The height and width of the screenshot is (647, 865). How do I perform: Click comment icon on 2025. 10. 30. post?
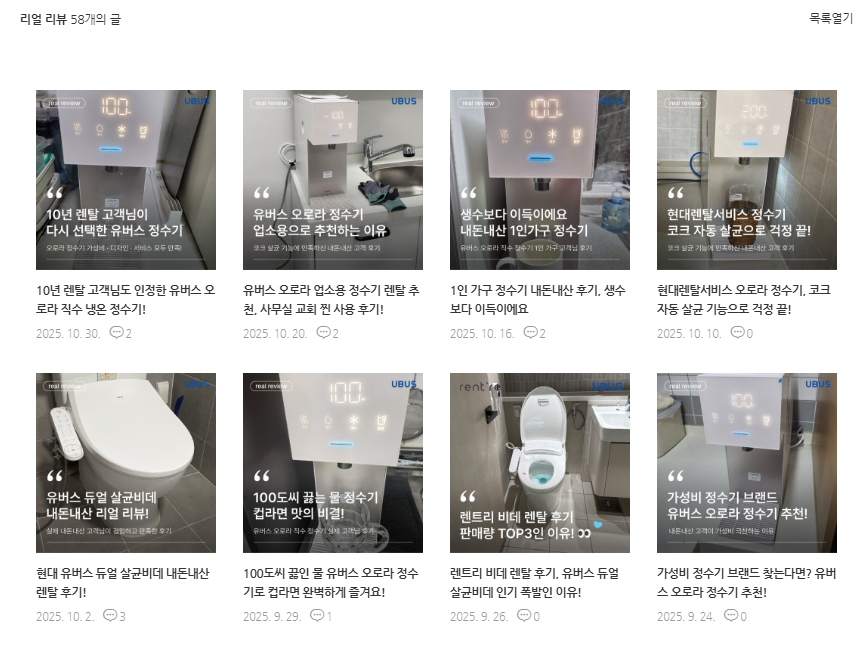(116, 332)
